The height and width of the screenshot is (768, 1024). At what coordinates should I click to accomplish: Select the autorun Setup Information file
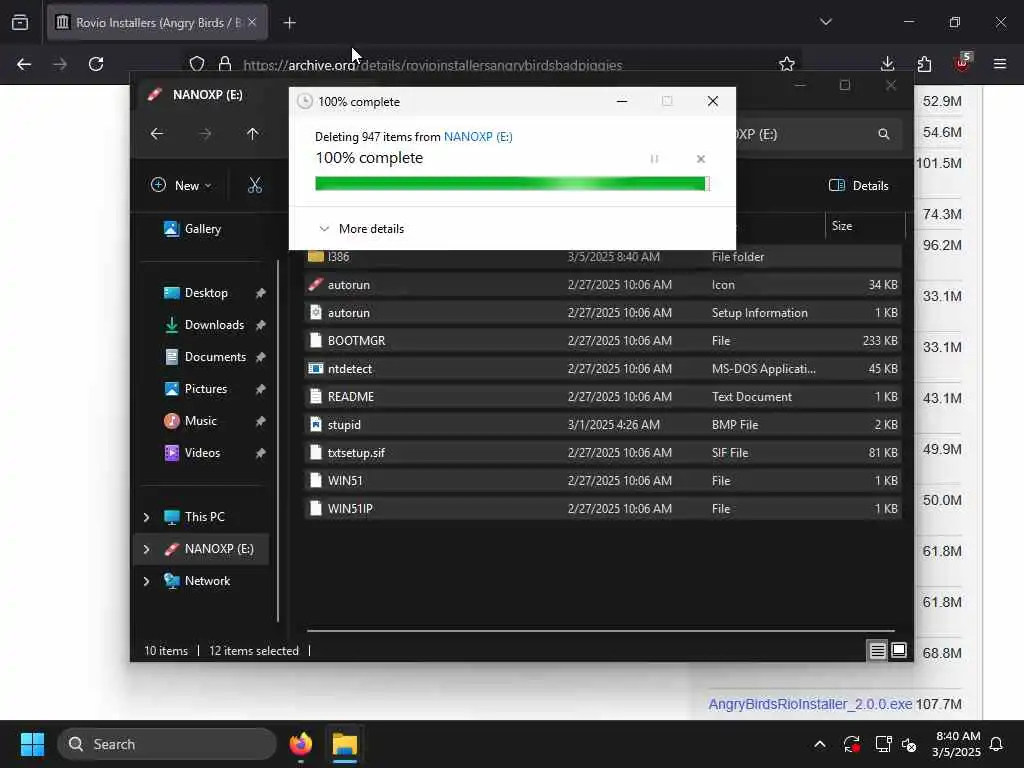click(x=603, y=313)
